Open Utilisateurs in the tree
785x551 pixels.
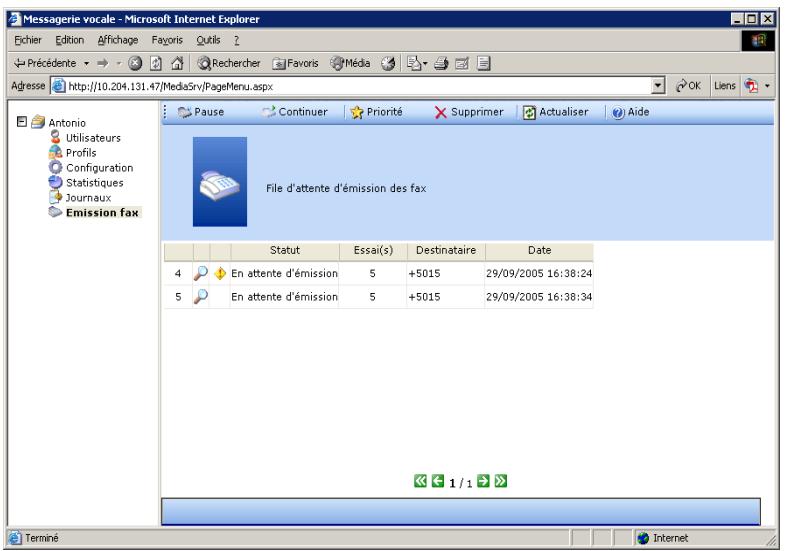pos(93,138)
